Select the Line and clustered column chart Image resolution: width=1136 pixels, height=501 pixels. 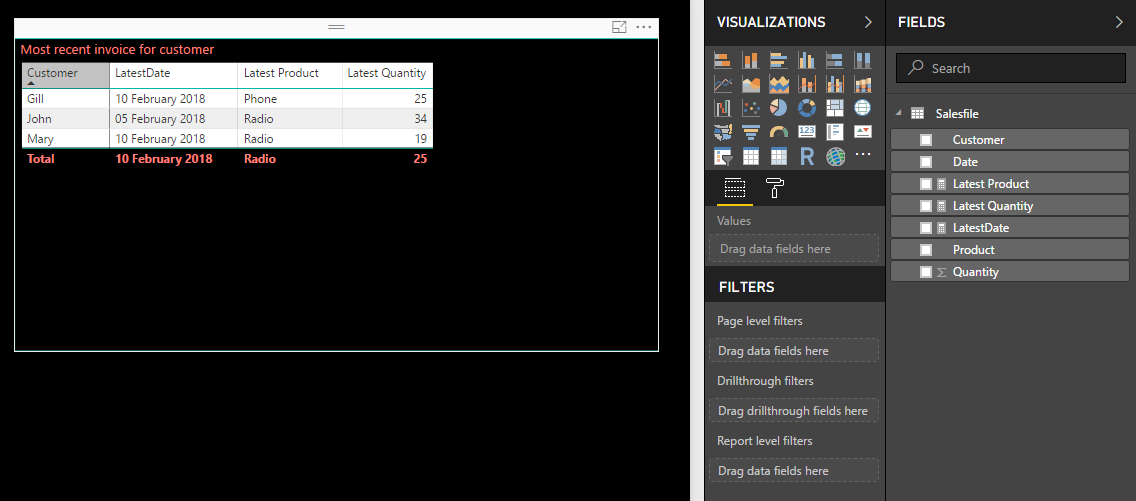(835, 85)
